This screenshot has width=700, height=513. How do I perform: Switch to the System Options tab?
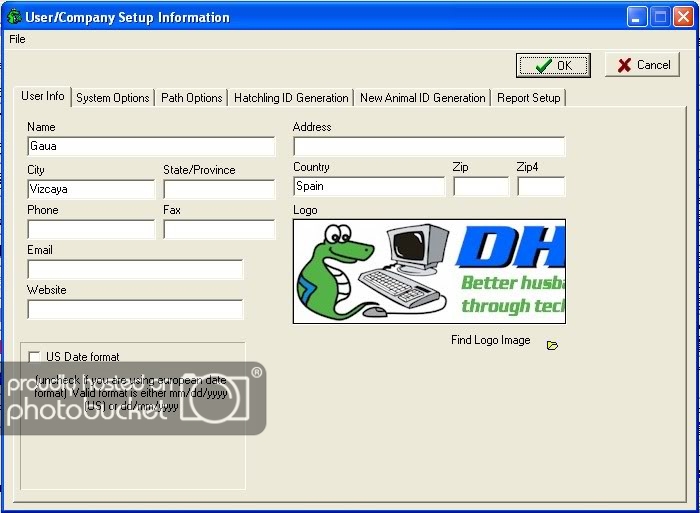pos(112,98)
